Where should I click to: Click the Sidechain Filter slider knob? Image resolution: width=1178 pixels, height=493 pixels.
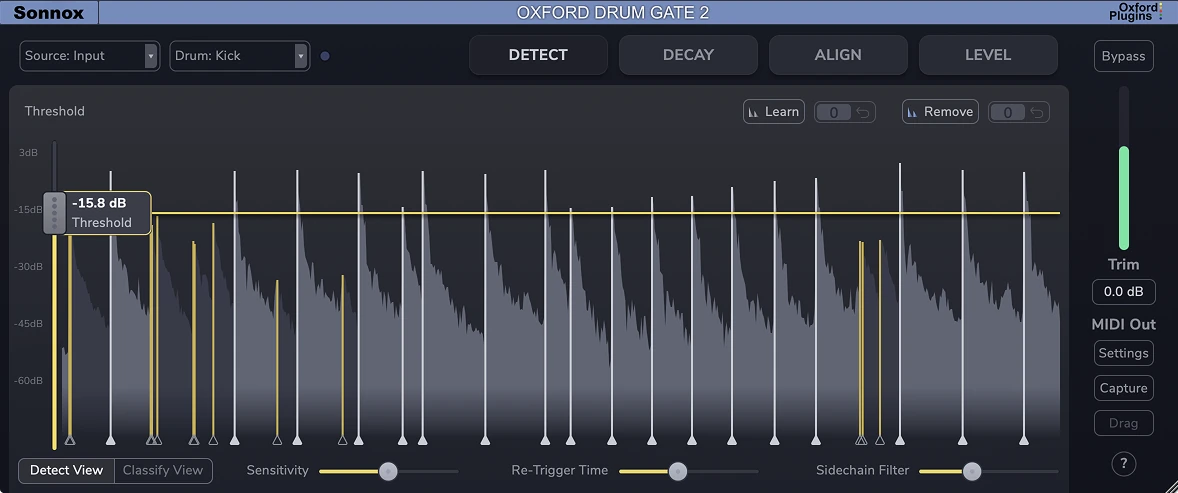(972, 471)
